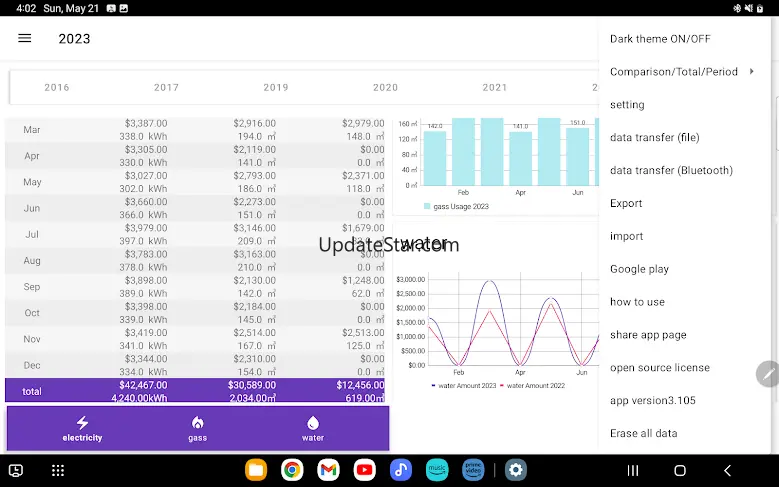Open the hamburger navigation menu
Viewport: 779px width, 487px height.
pyautogui.click(x=24, y=38)
